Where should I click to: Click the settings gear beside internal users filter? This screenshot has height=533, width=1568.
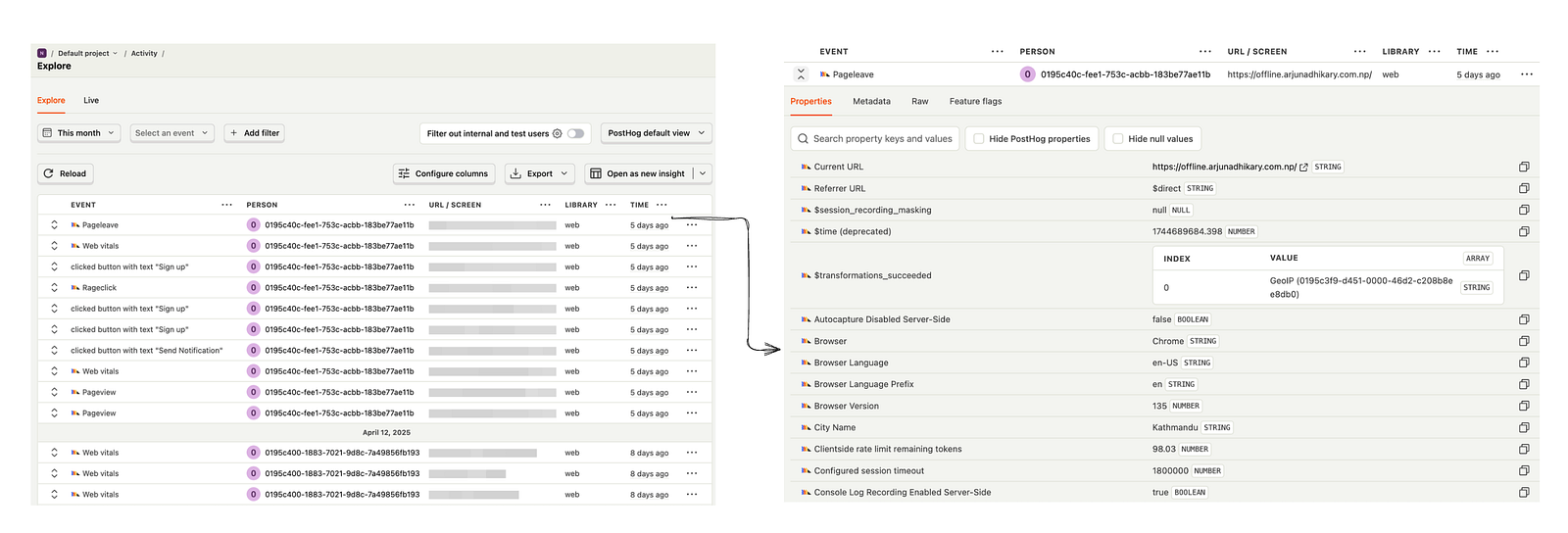(558, 133)
